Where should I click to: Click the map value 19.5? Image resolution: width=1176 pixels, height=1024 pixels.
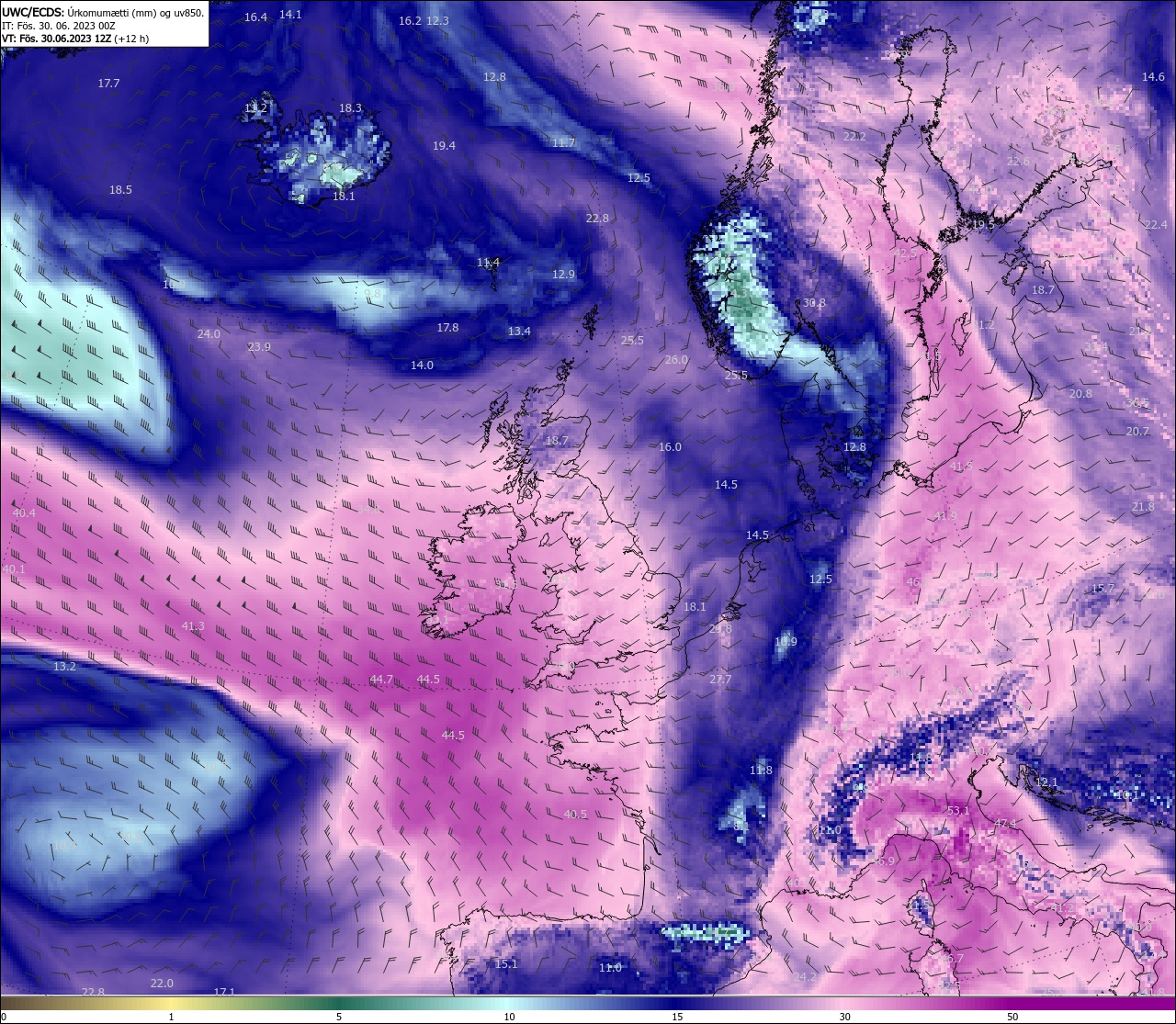[x=983, y=224]
